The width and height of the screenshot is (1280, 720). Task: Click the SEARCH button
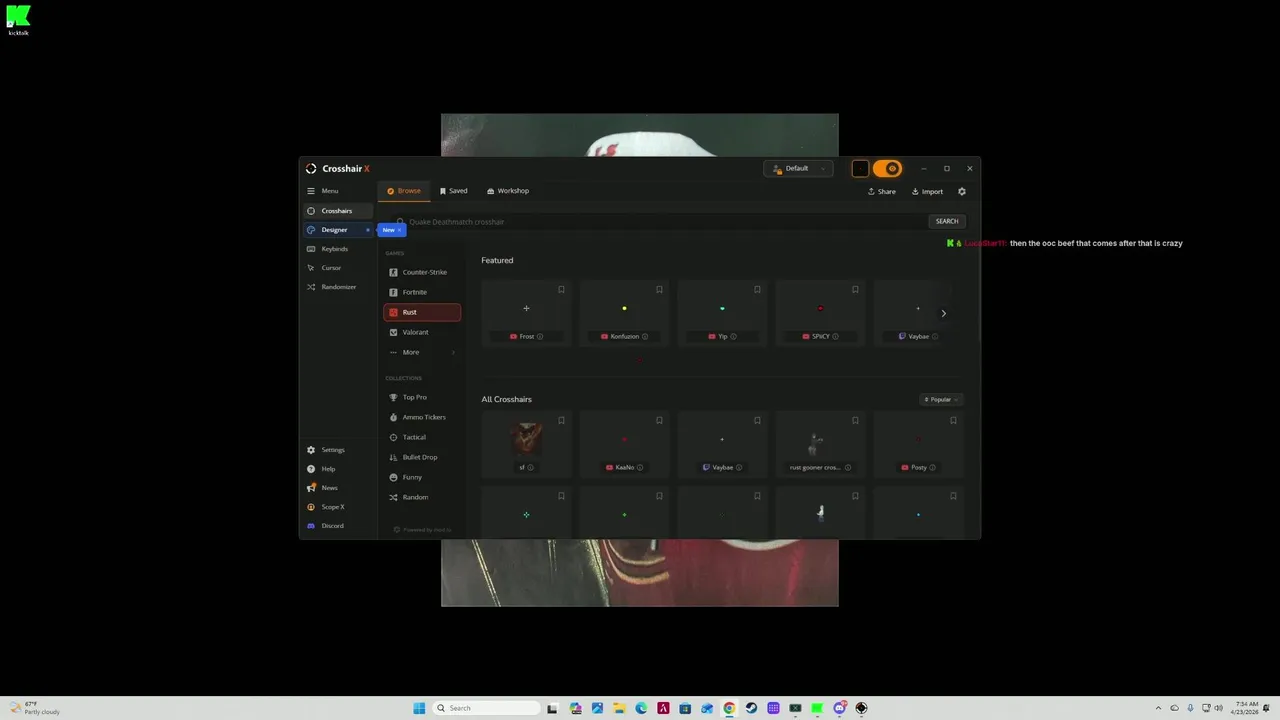tap(947, 221)
